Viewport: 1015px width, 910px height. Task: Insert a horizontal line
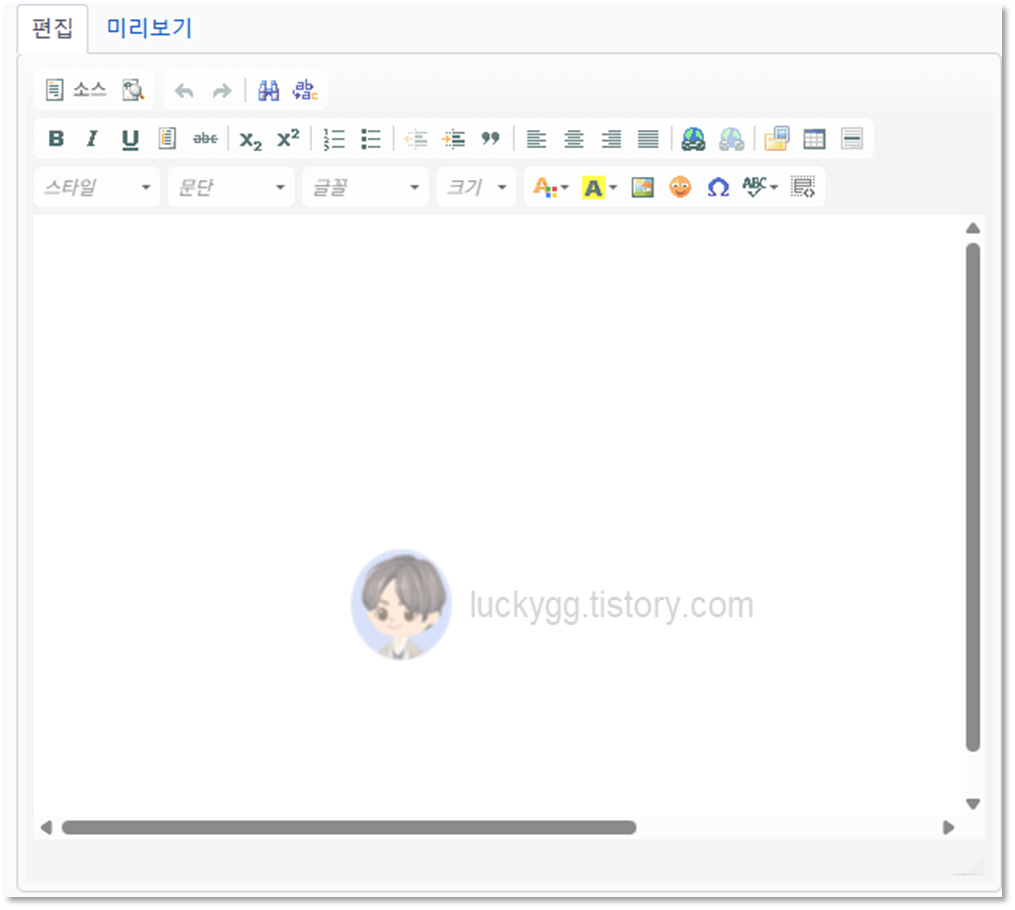pyautogui.click(x=852, y=139)
